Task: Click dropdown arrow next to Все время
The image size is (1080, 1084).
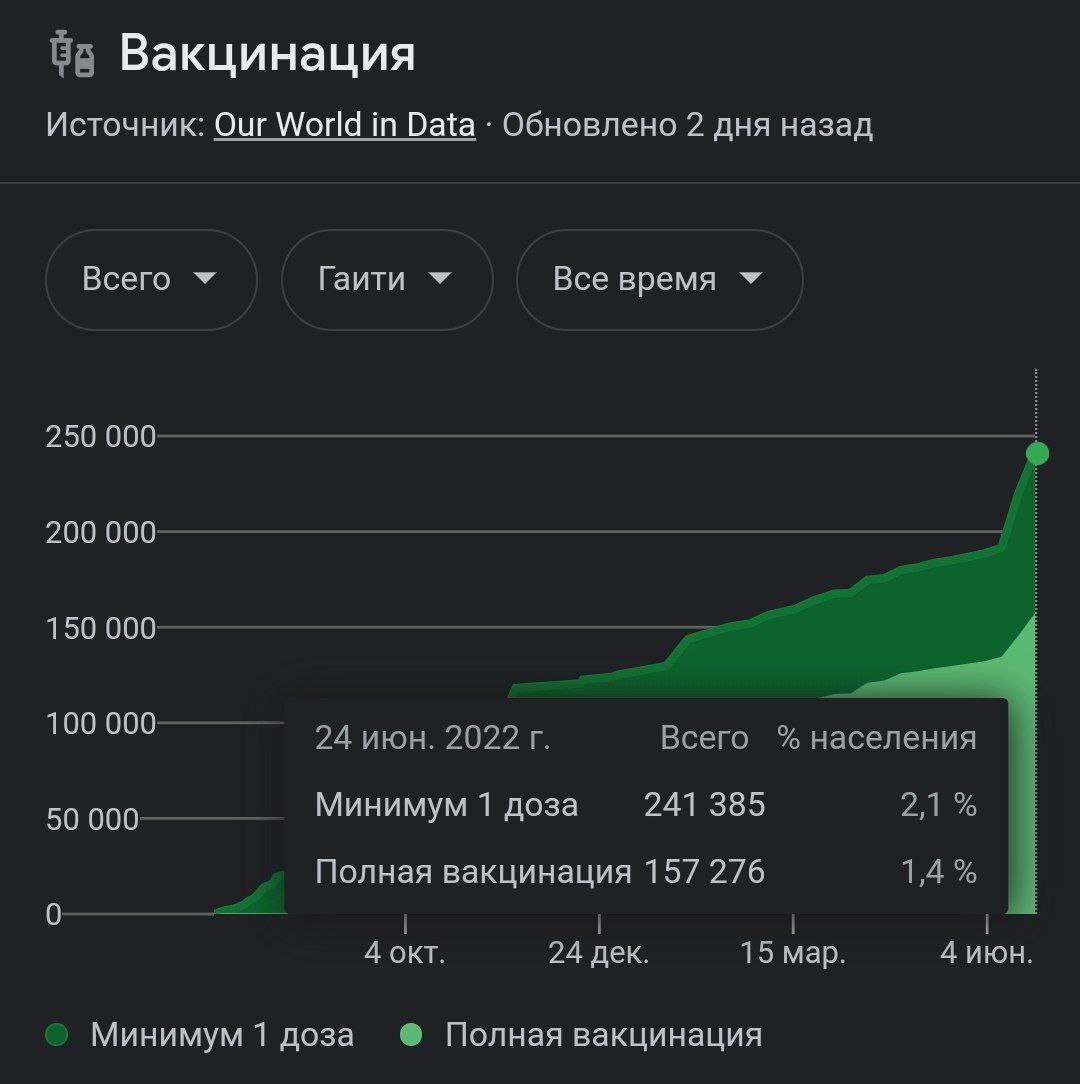Action: coord(751,278)
